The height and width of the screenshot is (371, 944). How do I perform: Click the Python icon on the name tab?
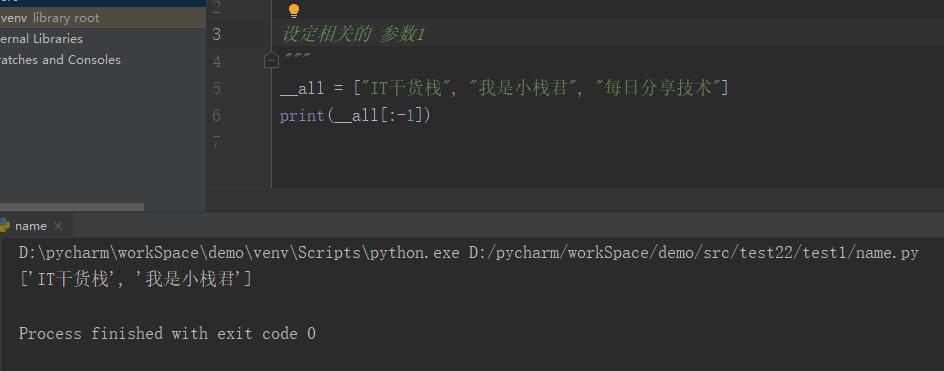point(5,226)
